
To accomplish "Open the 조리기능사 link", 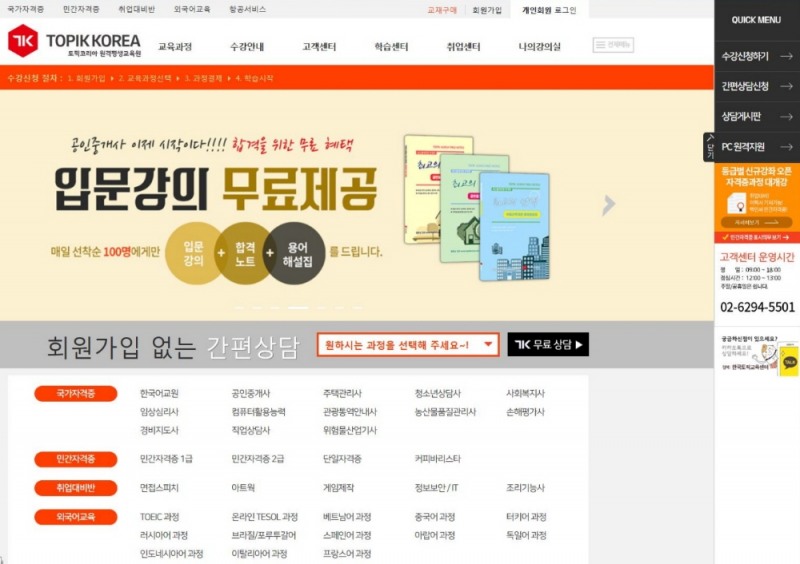I will pyautogui.click(x=526, y=488).
